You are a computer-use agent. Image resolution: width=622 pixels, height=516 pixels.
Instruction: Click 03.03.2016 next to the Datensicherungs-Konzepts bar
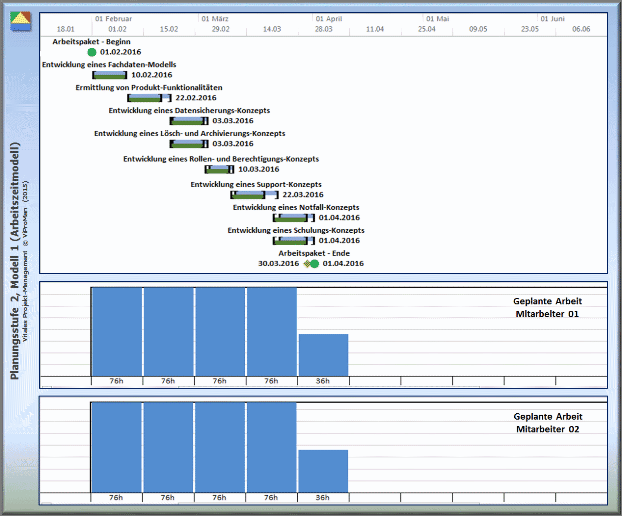[x=233, y=121]
